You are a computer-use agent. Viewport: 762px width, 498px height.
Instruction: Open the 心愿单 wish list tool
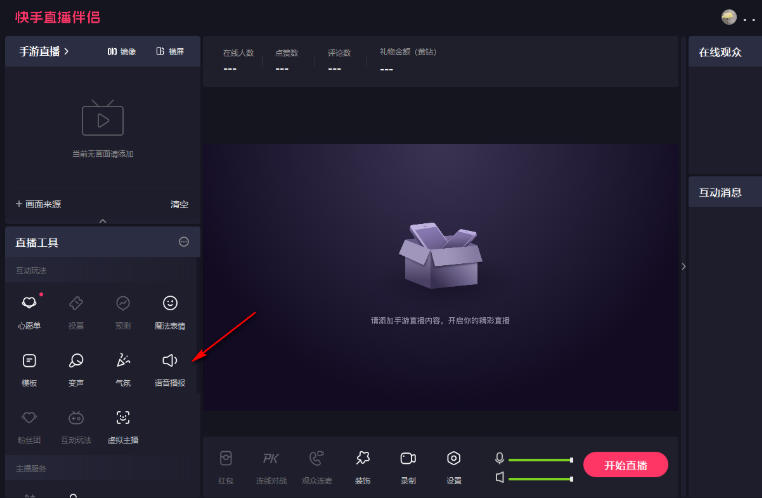tap(30, 303)
